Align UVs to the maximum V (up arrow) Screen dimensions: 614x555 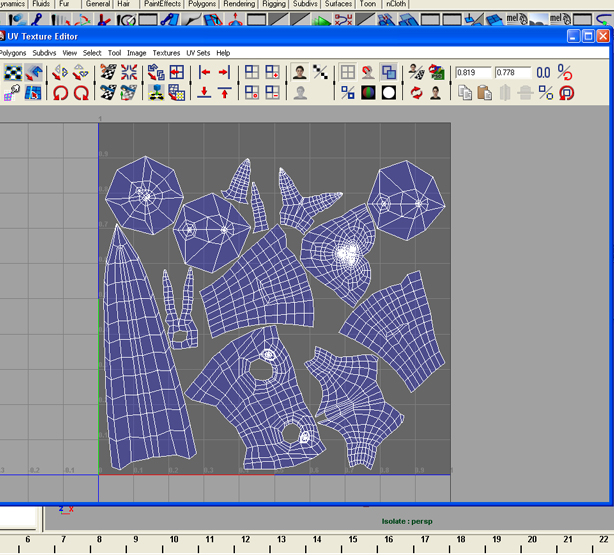pos(224,93)
